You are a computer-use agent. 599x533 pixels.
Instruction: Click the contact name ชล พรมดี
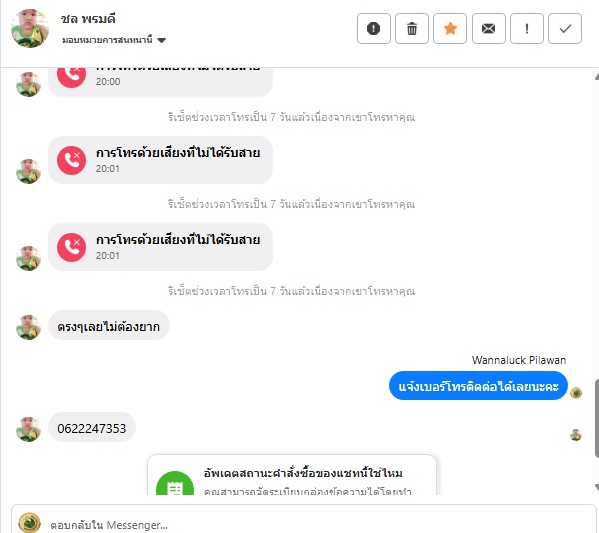[88, 19]
